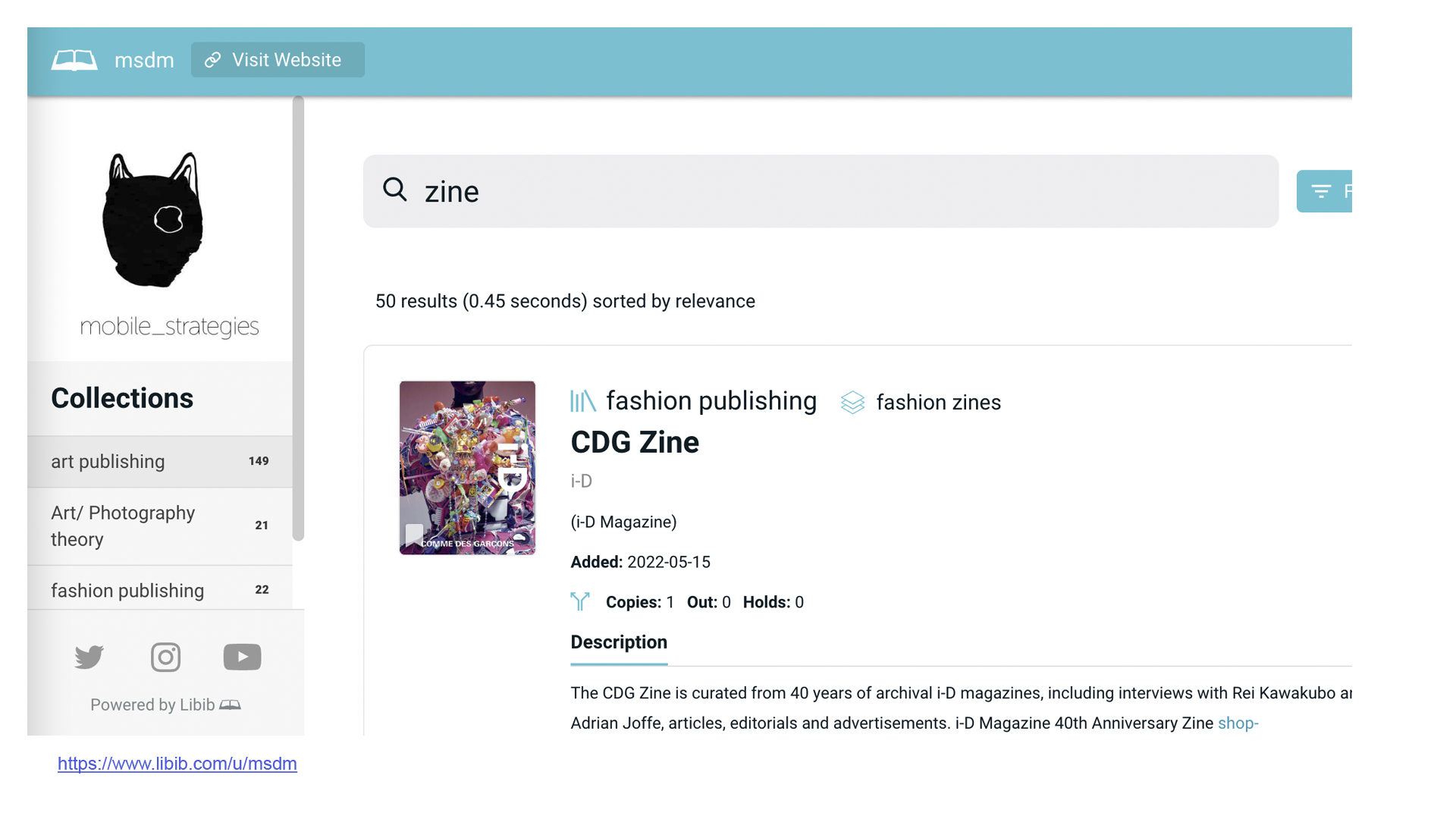This screenshot has height=819, width=1456.
Task: Click the (i-D Magazine) publisher text
Action: pyautogui.click(x=623, y=522)
